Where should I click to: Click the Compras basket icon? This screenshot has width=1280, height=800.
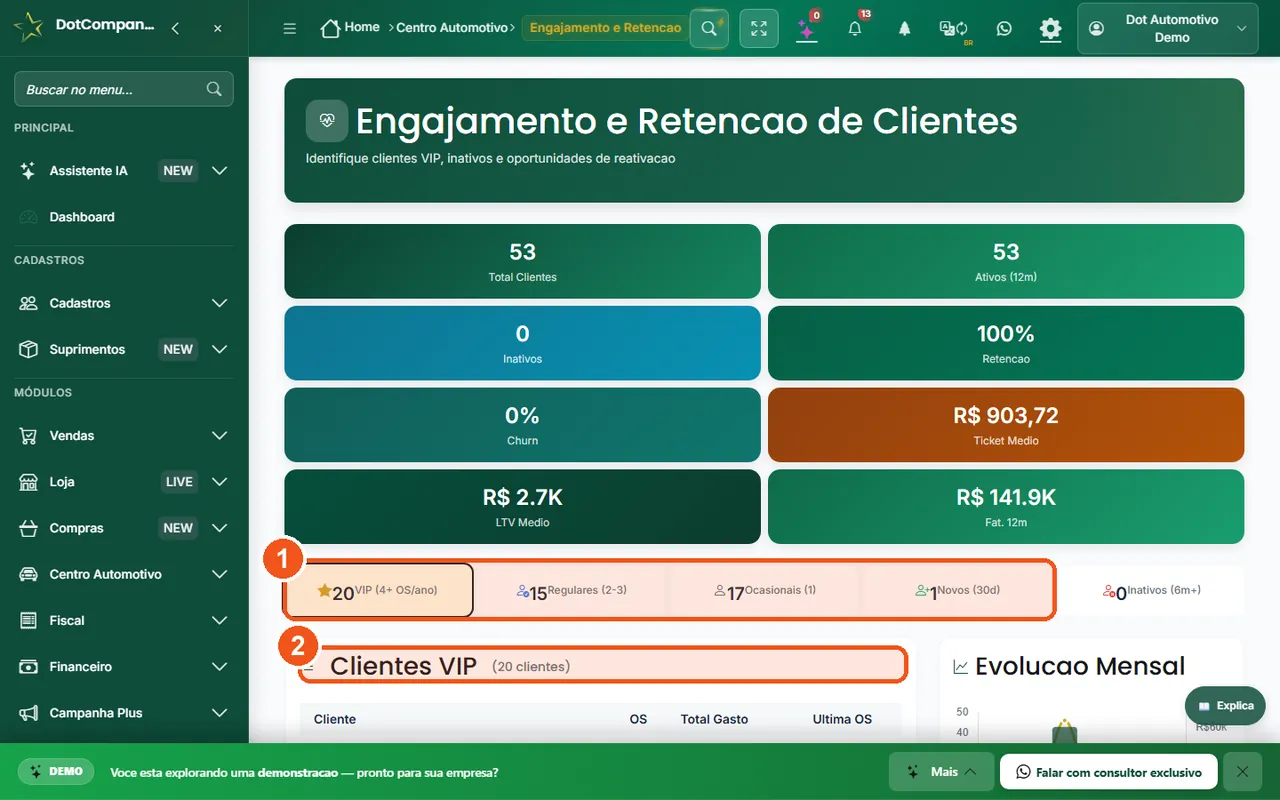point(28,528)
